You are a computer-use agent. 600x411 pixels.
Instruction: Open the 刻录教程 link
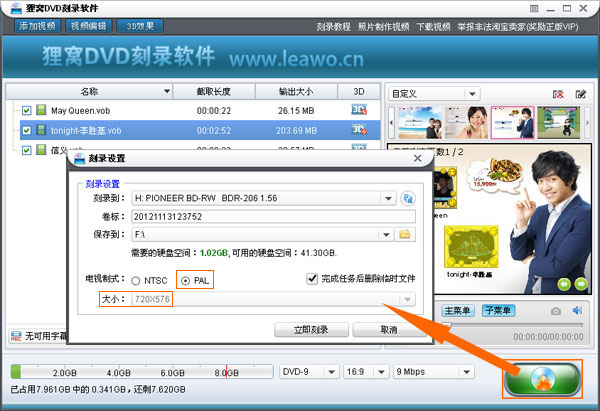coord(333,27)
